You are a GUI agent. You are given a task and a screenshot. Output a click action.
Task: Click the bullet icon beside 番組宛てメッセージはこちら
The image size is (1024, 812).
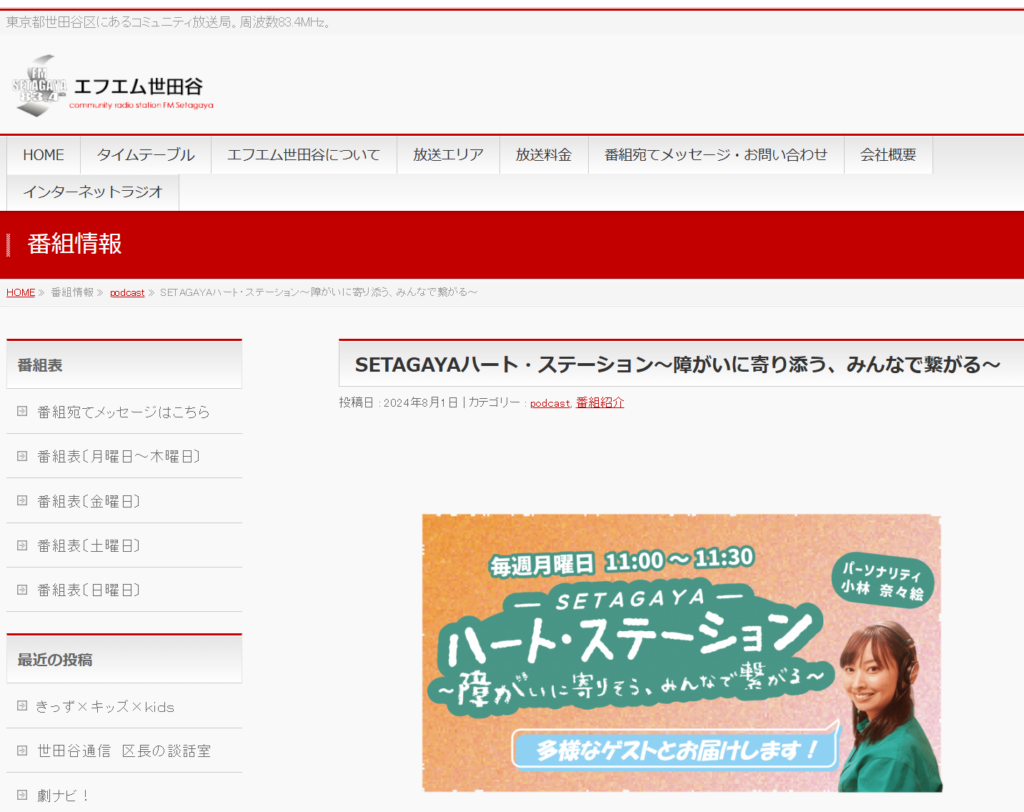click(22, 411)
